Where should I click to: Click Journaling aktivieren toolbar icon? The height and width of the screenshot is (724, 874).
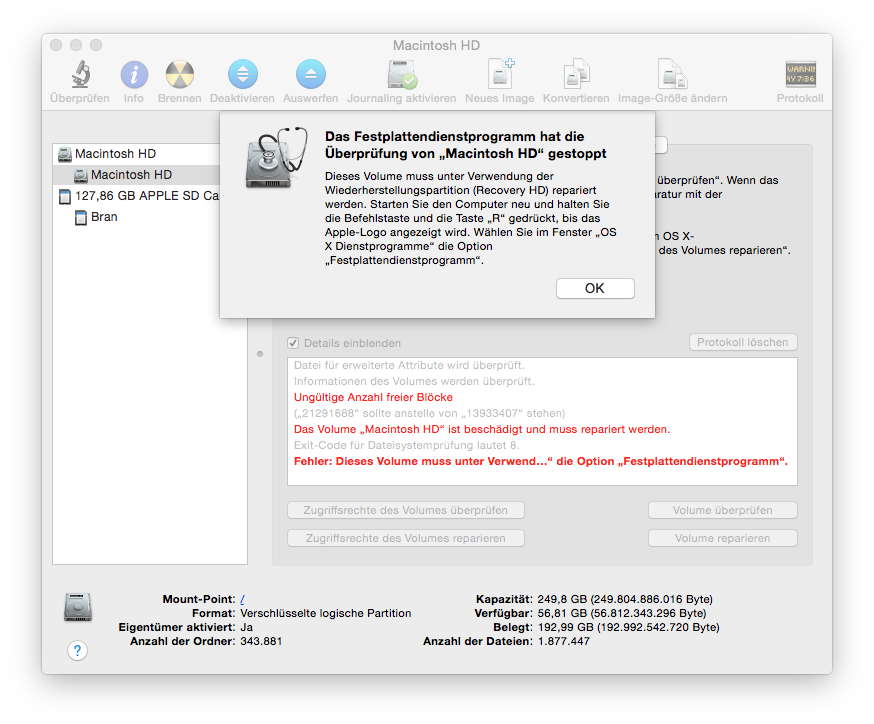(402, 75)
